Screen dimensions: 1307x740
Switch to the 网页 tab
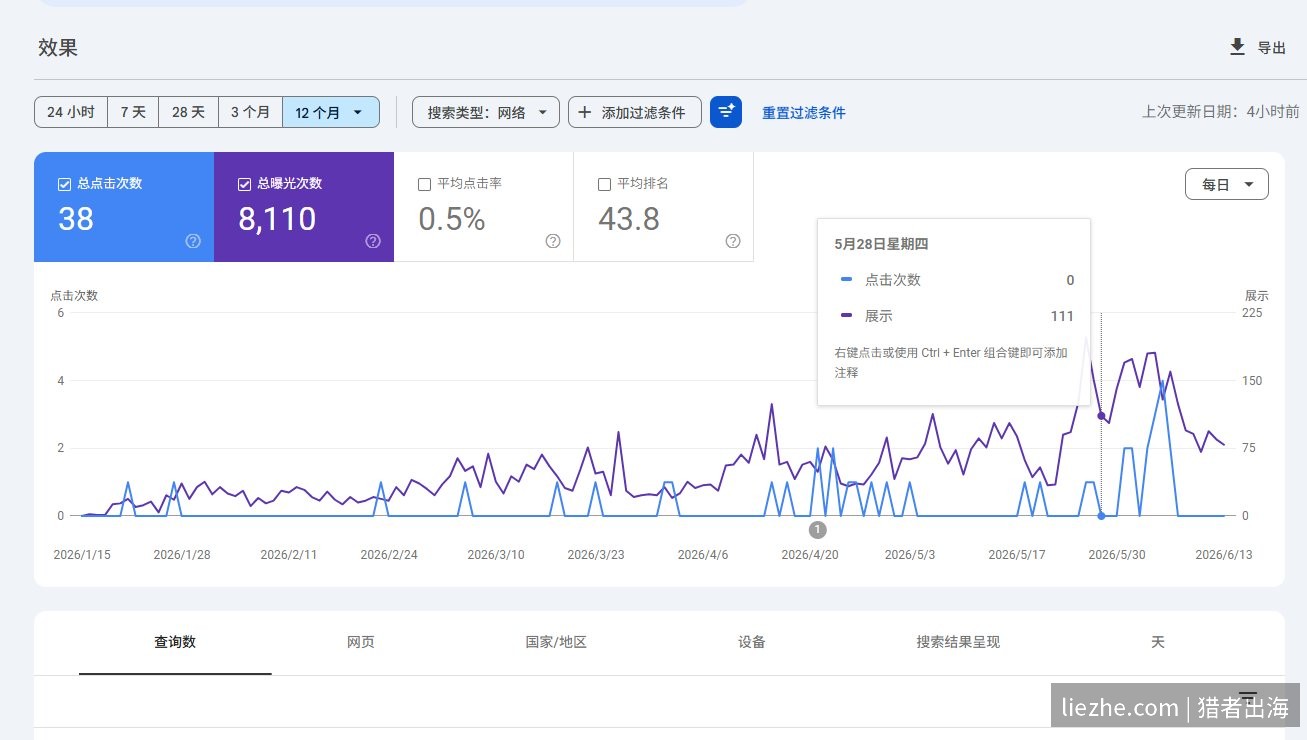click(361, 642)
